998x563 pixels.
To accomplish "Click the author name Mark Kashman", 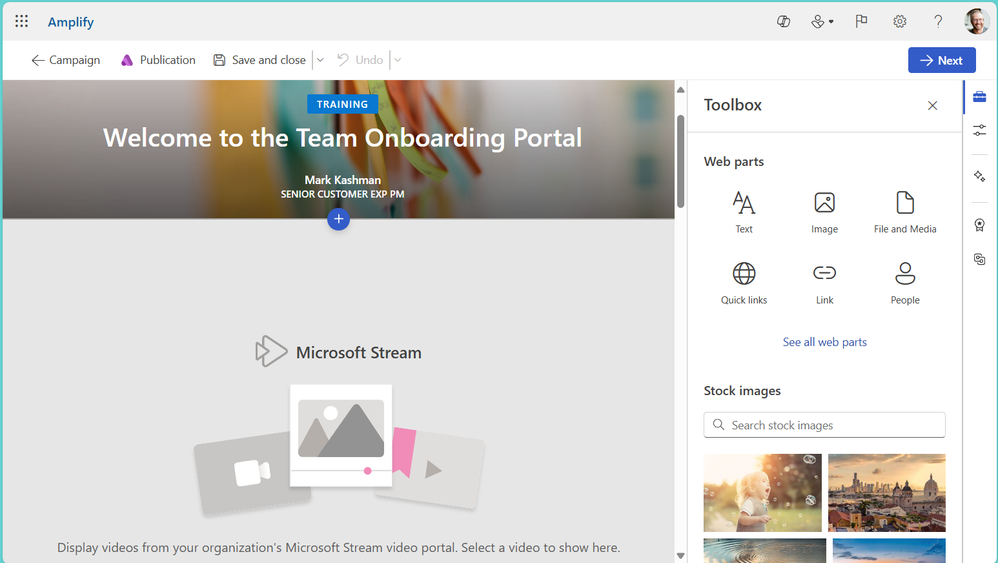I will 342,180.
